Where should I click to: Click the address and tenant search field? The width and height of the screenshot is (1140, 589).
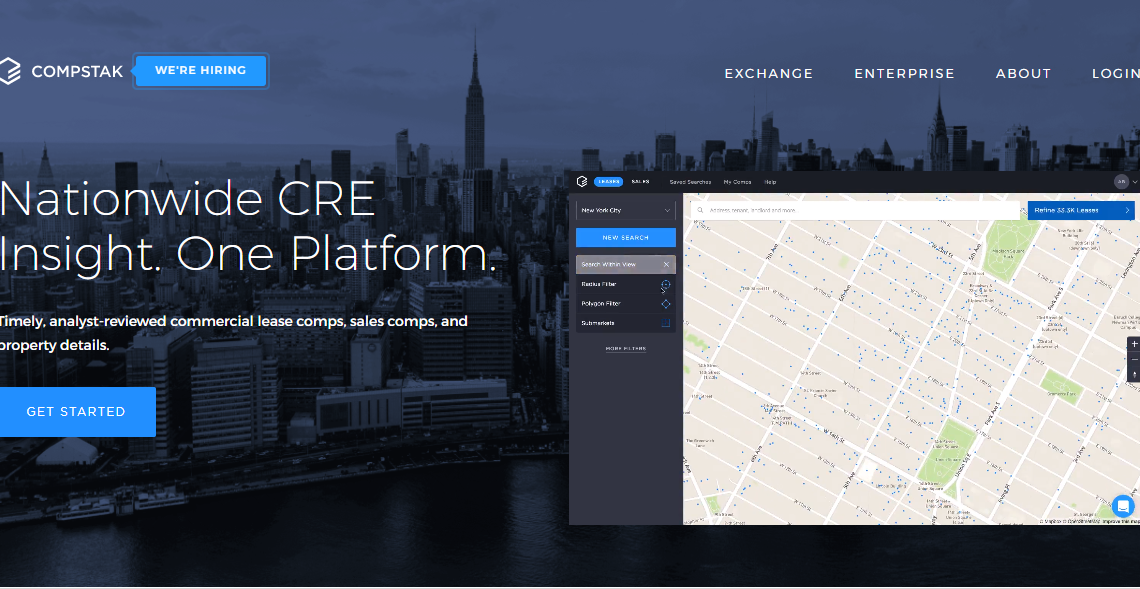pos(855,210)
